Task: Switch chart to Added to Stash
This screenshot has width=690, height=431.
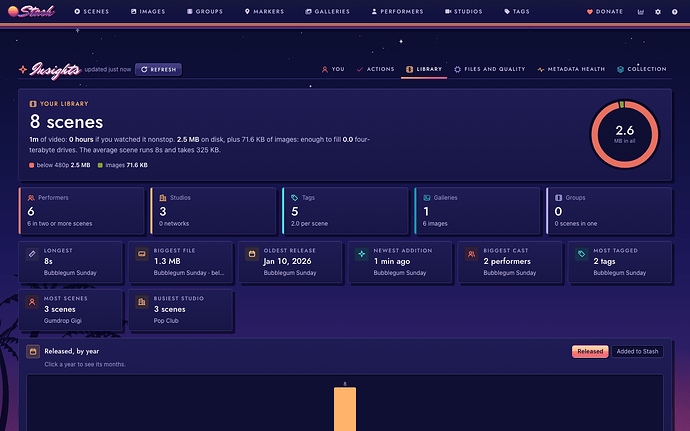Action: [x=637, y=351]
